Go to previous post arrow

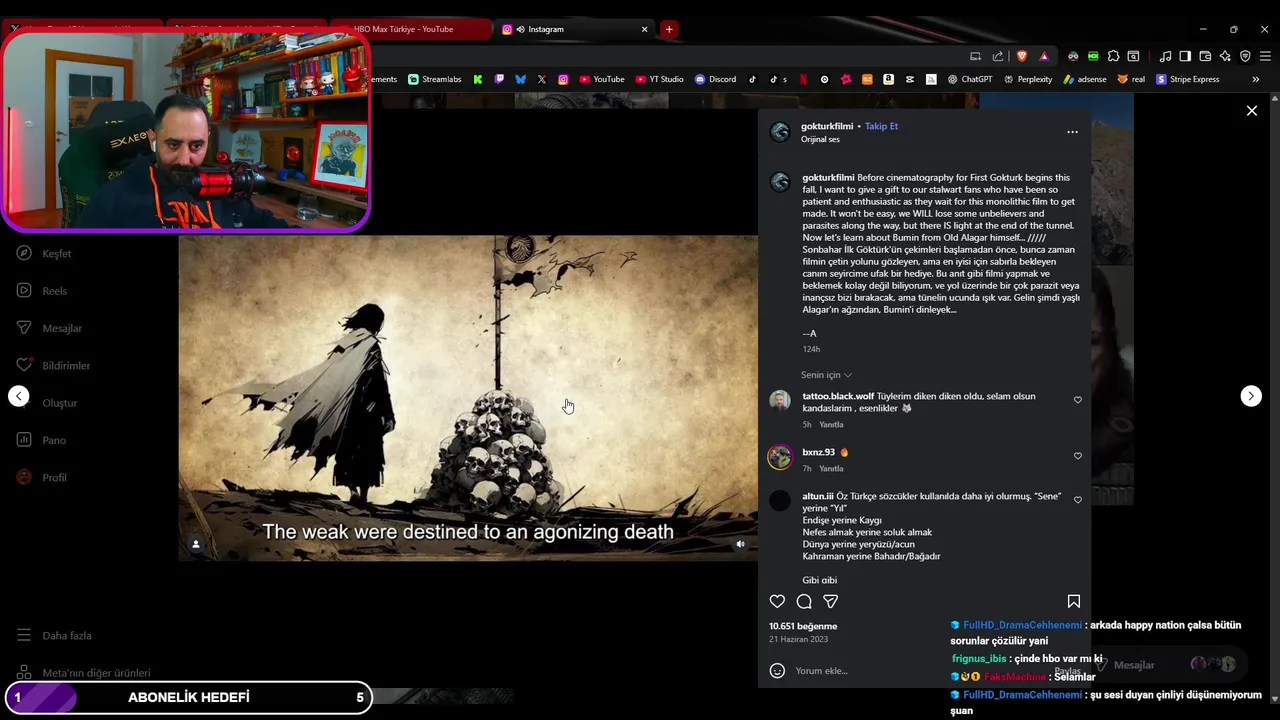19,396
